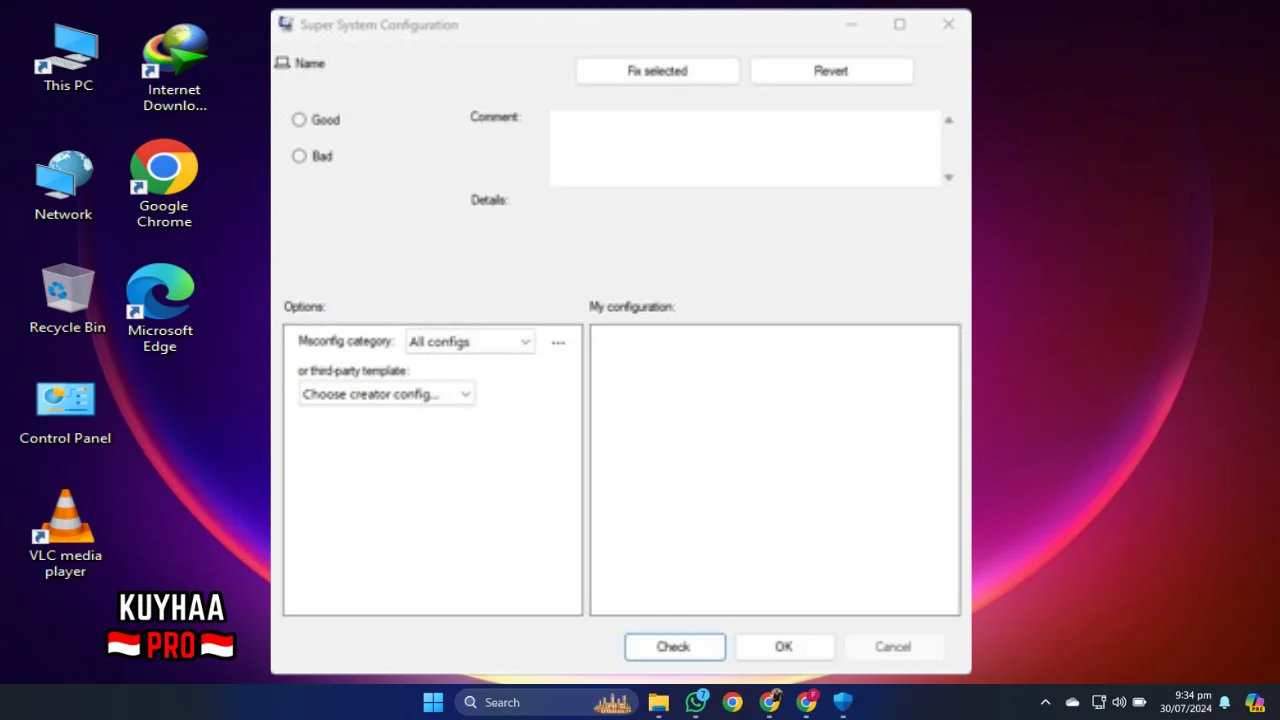Open This PC desktop icon
The height and width of the screenshot is (720, 1280).
coord(68,58)
